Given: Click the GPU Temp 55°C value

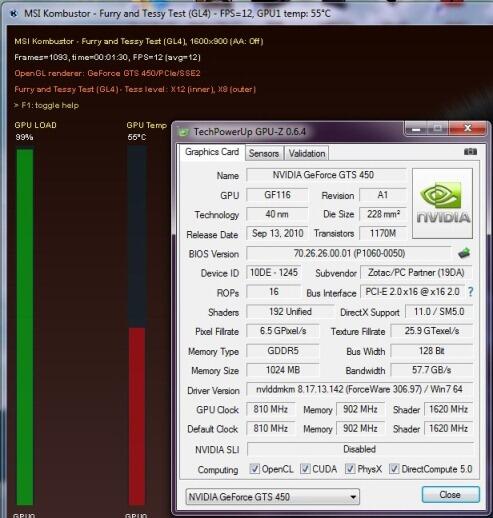Looking at the screenshot, I should click(x=137, y=137).
